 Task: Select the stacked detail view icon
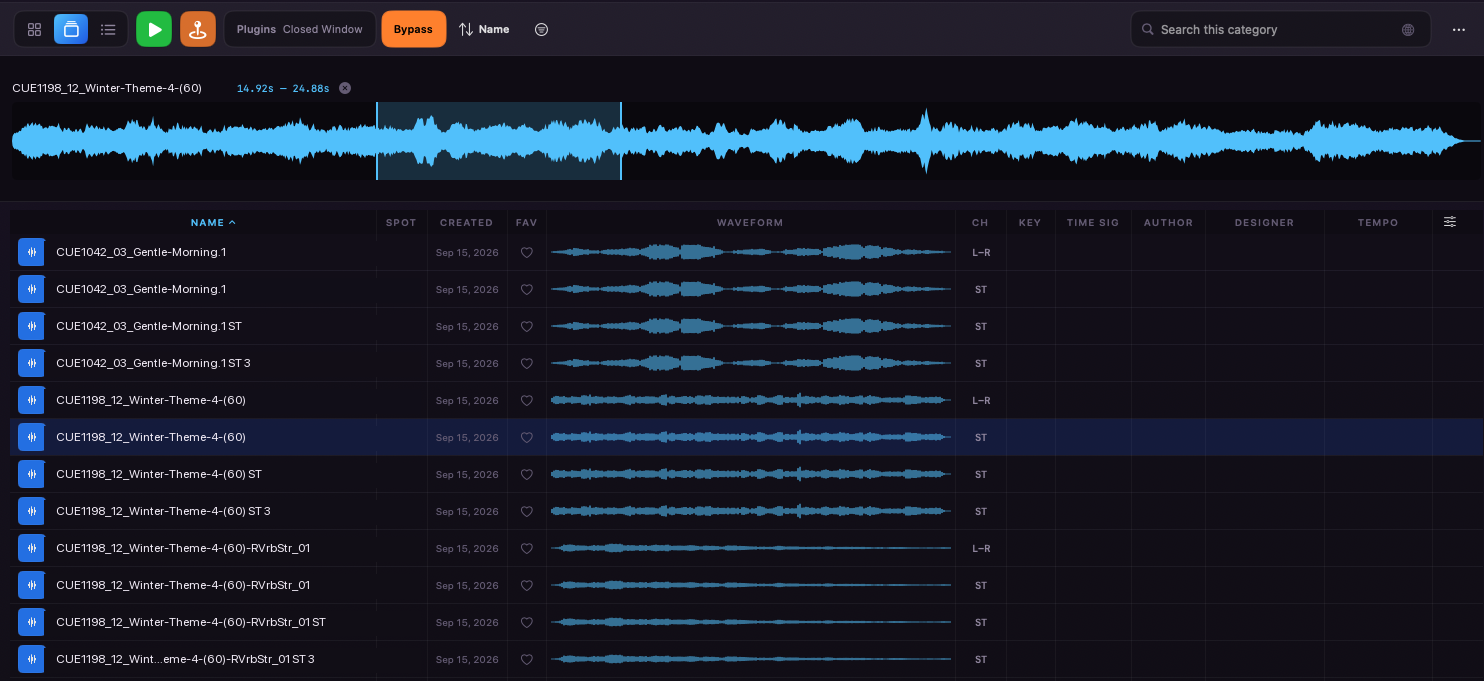(x=71, y=30)
